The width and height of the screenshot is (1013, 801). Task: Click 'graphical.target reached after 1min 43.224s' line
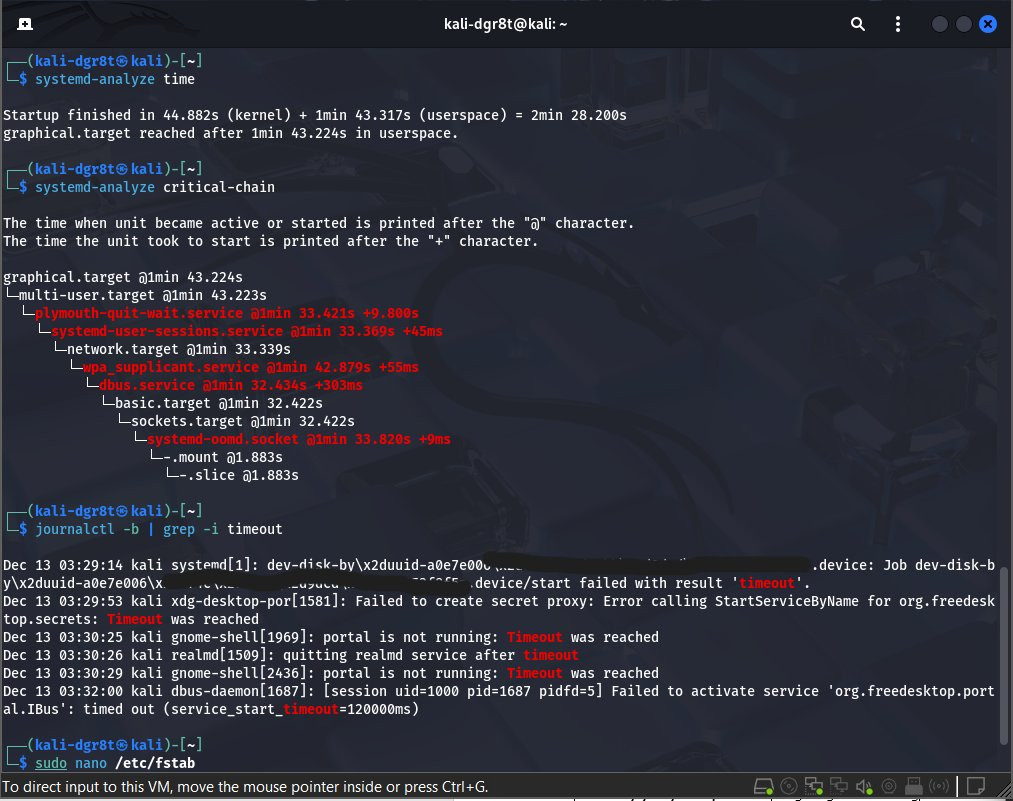tap(230, 133)
